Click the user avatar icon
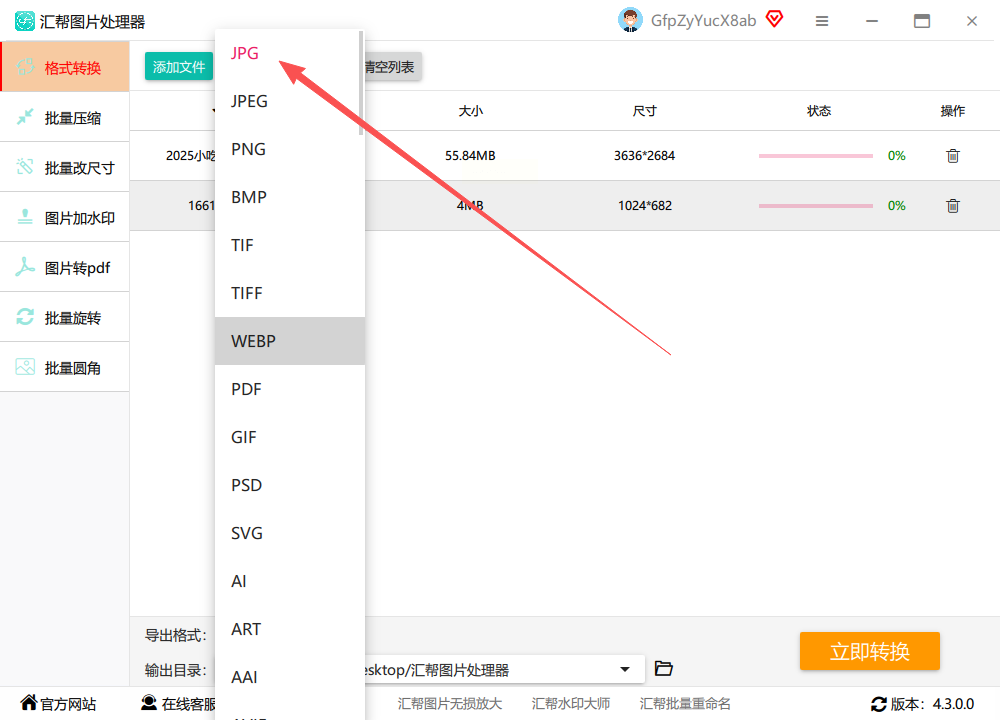This screenshot has width=1000, height=720. coord(630,20)
